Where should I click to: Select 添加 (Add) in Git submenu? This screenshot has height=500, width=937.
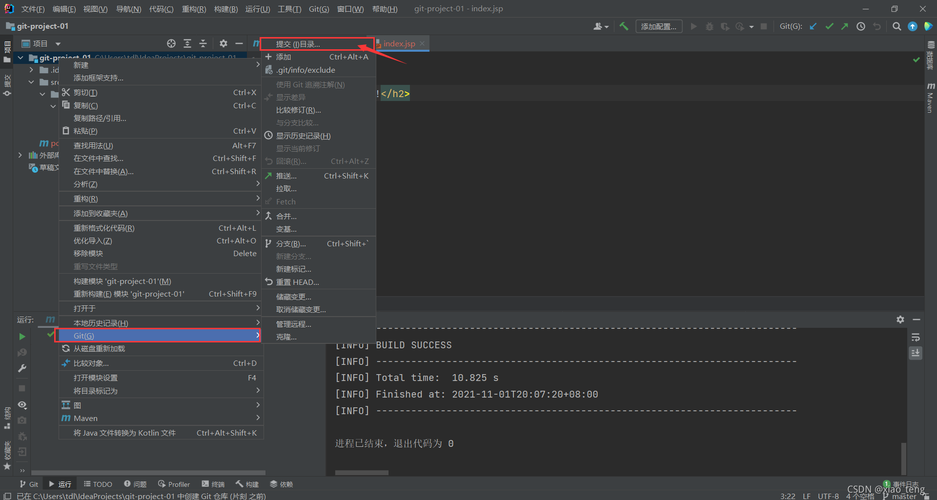click(x=319, y=57)
